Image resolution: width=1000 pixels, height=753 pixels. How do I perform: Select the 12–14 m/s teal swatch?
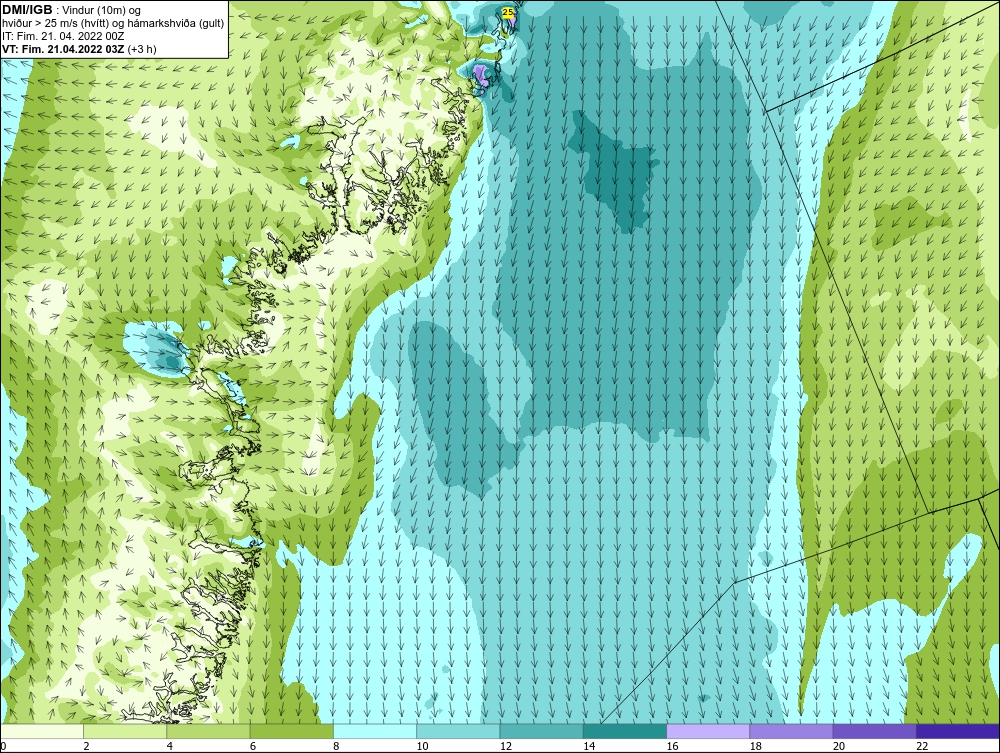(x=541, y=731)
